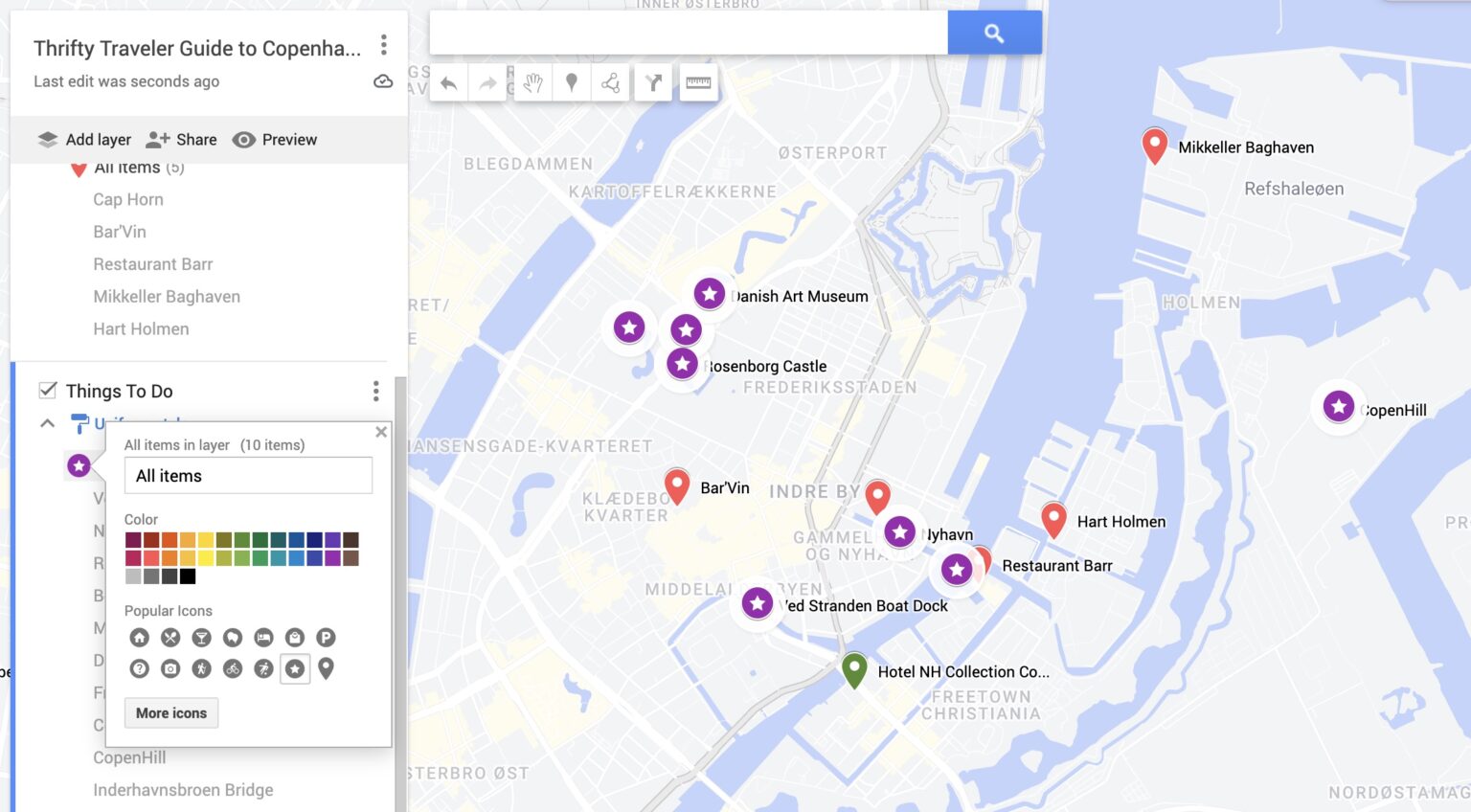Toggle visibility of All Items layer

(x=79, y=167)
